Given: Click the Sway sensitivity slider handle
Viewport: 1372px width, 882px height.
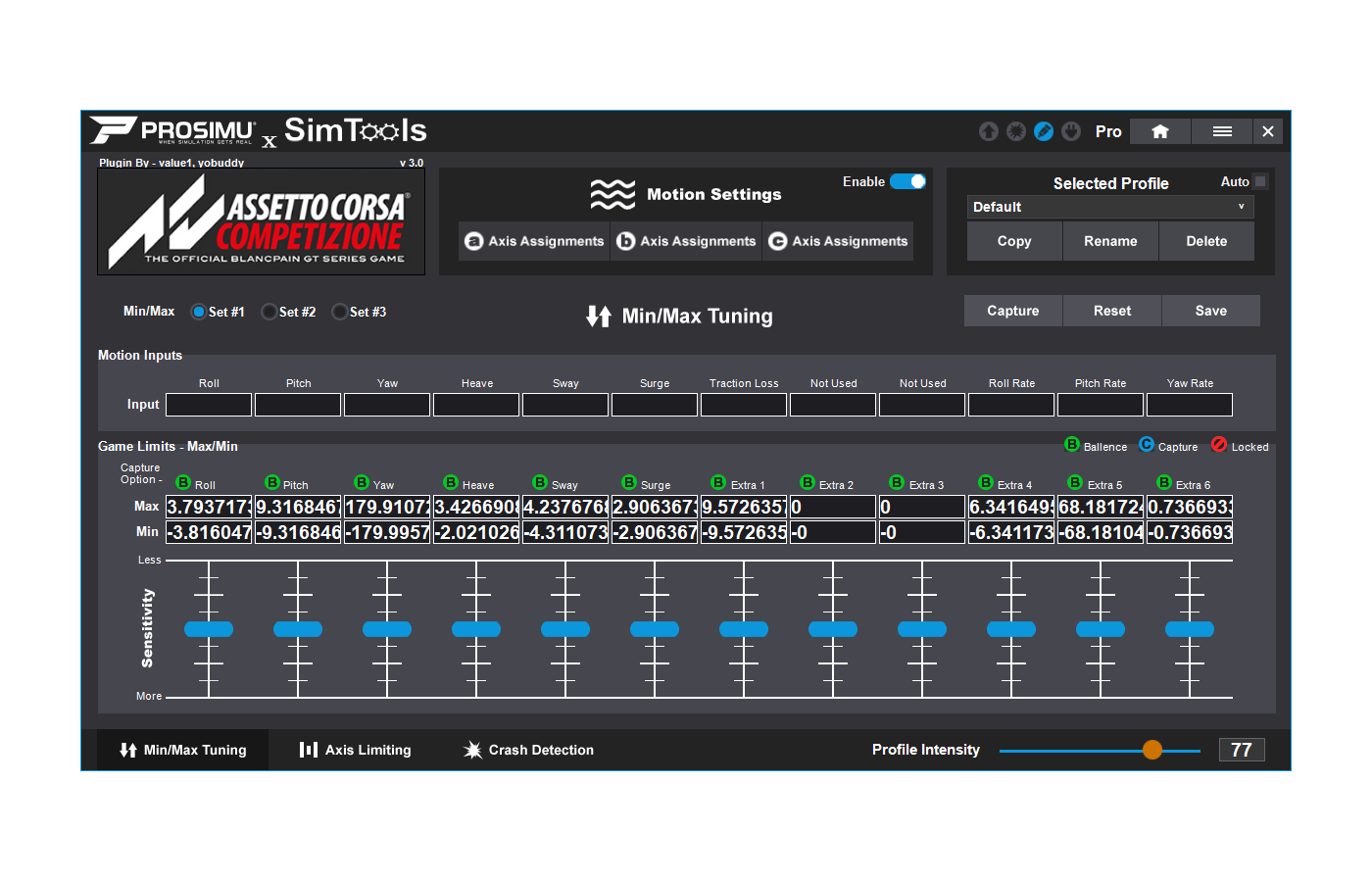Looking at the screenshot, I should point(565,629).
